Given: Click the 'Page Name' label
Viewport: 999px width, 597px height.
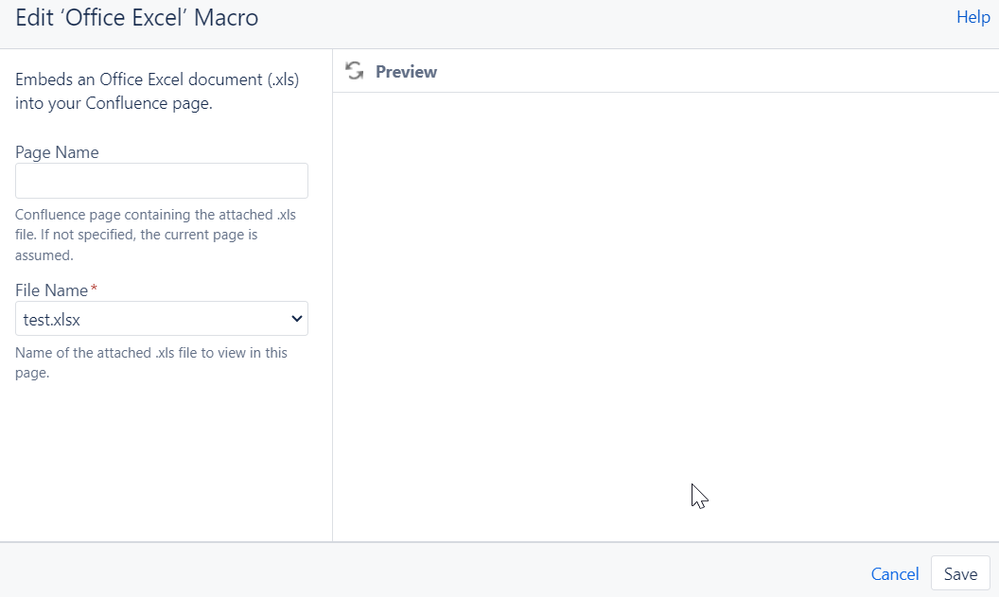Looking at the screenshot, I should click(57, 152).
